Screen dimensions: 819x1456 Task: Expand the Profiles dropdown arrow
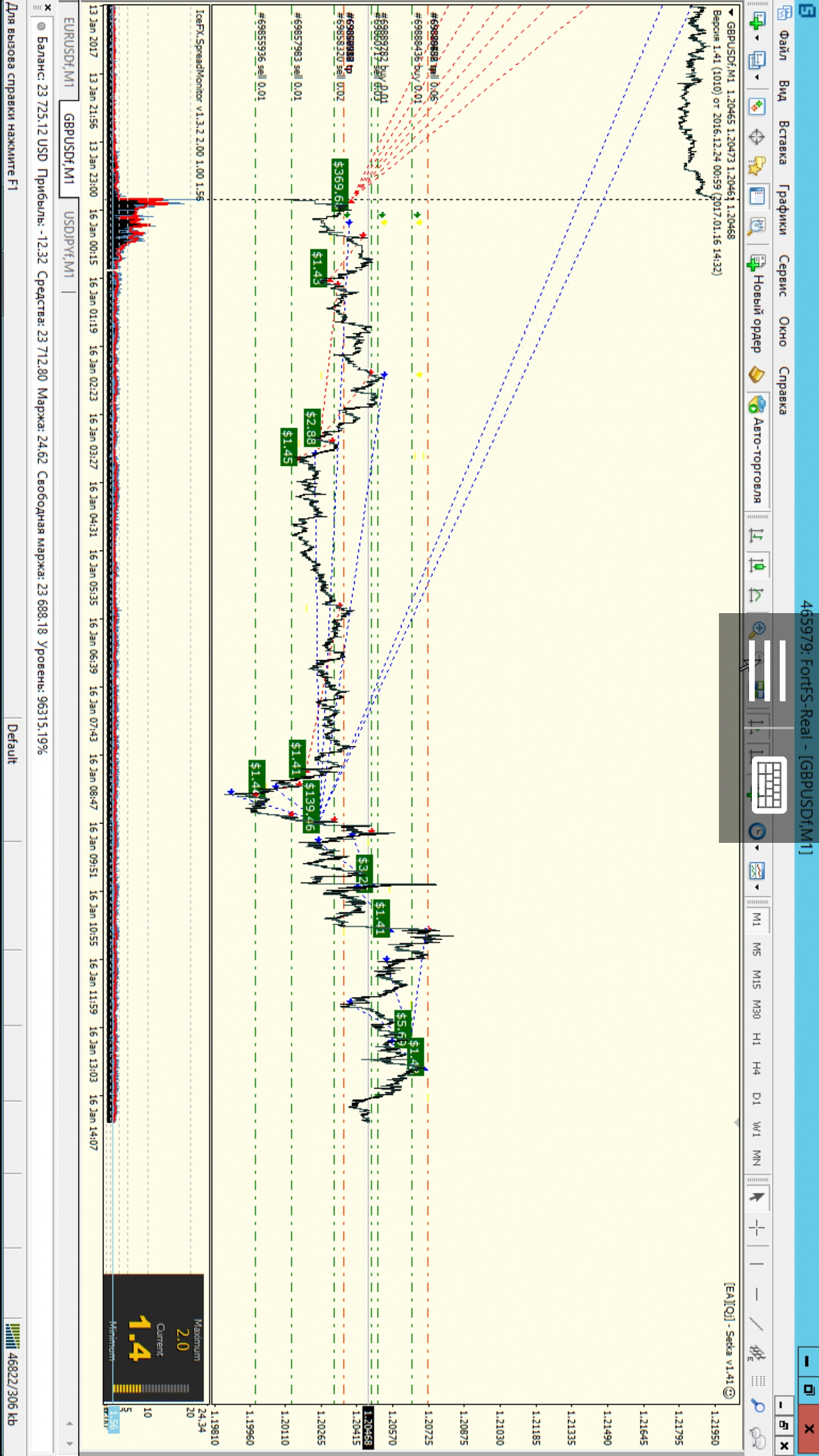[757, 77]
